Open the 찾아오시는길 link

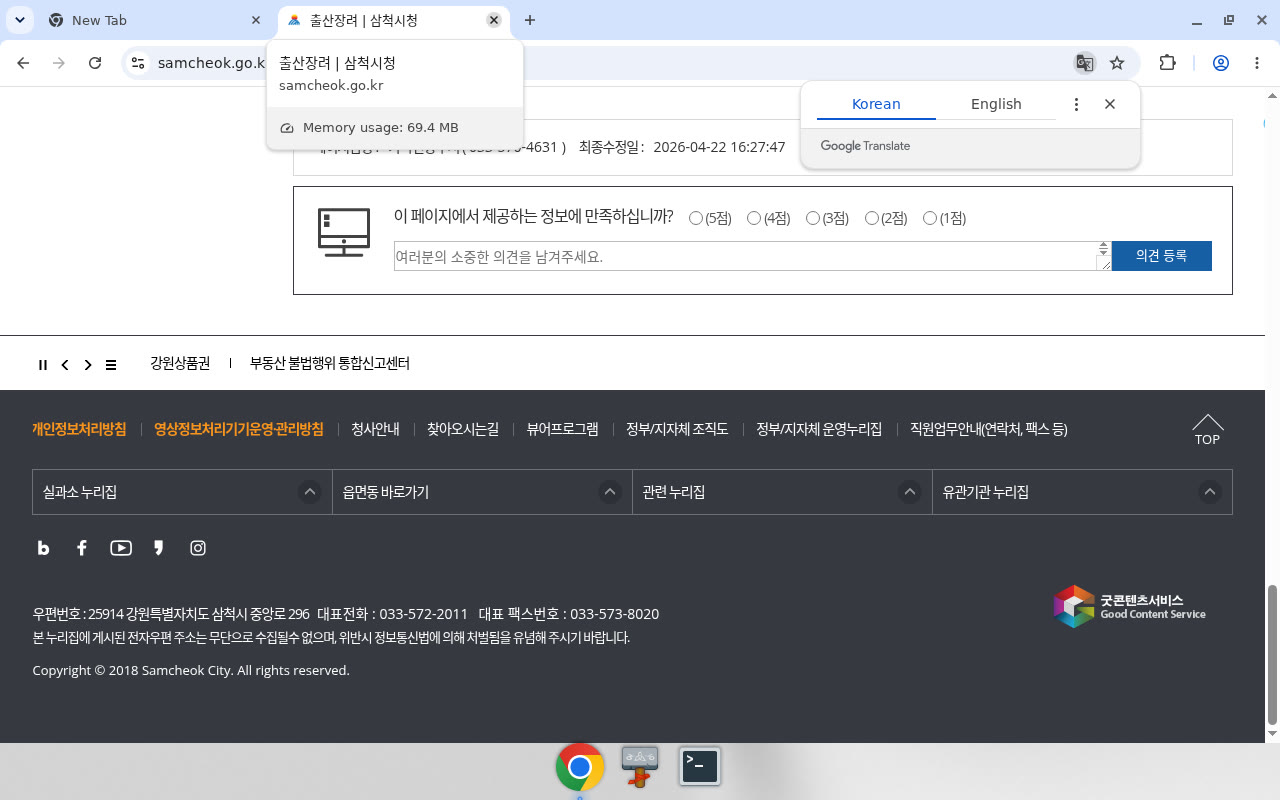tap(463, 429)
